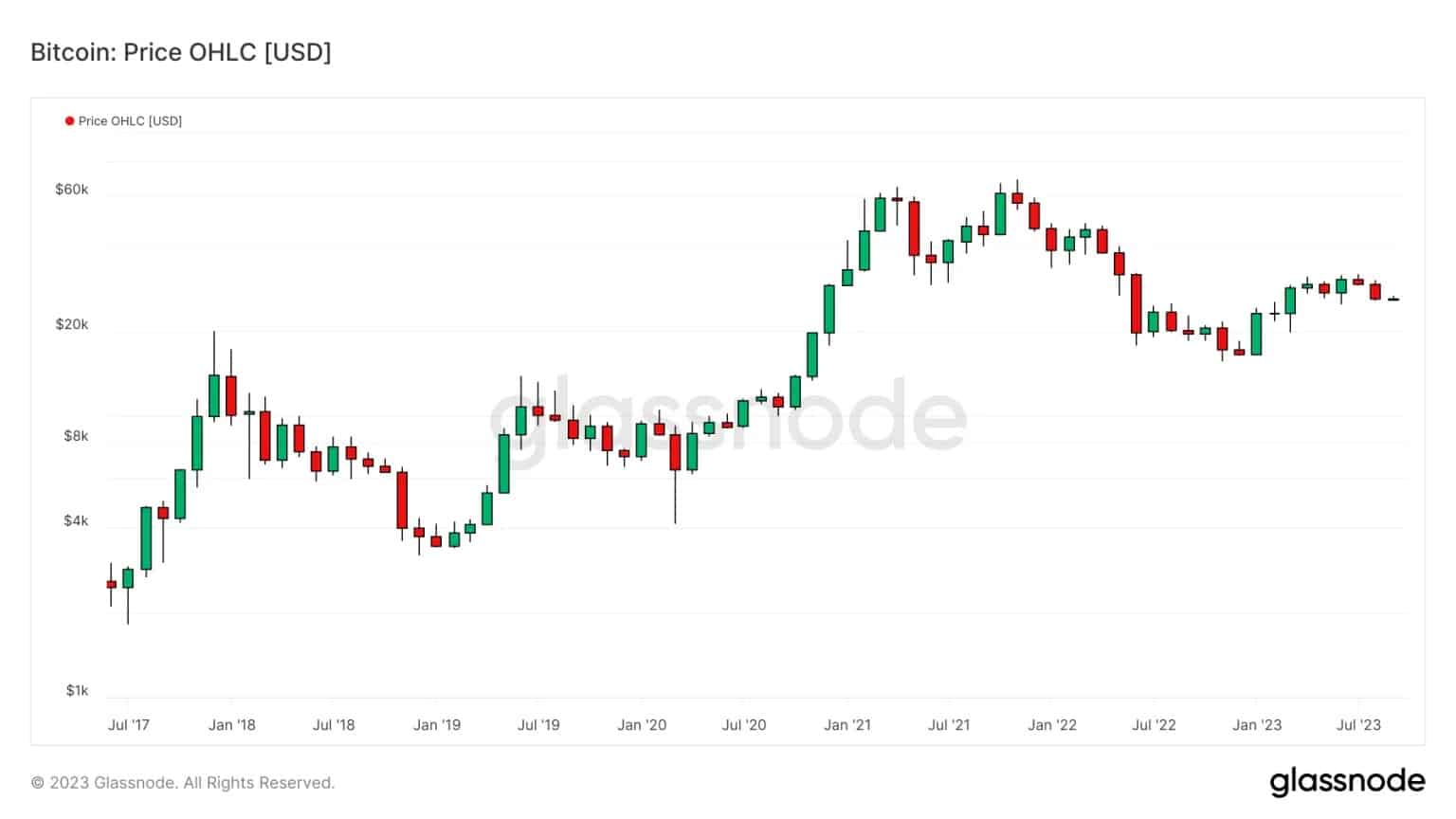The width and height of the screenshot is (1456, 819).
Task: Select the Jan '18 date axis label
Action: [232, 725]
